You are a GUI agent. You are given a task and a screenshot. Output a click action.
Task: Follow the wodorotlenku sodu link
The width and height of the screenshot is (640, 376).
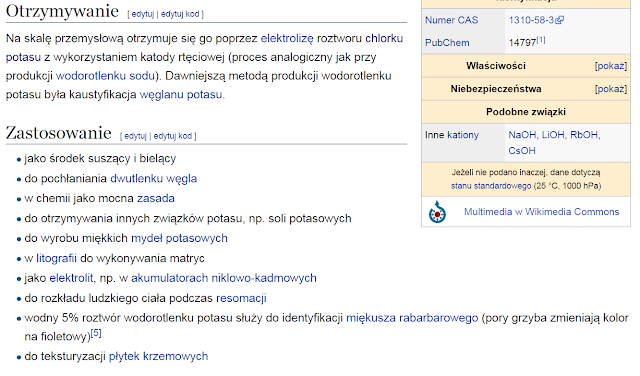tap(105, 76)
